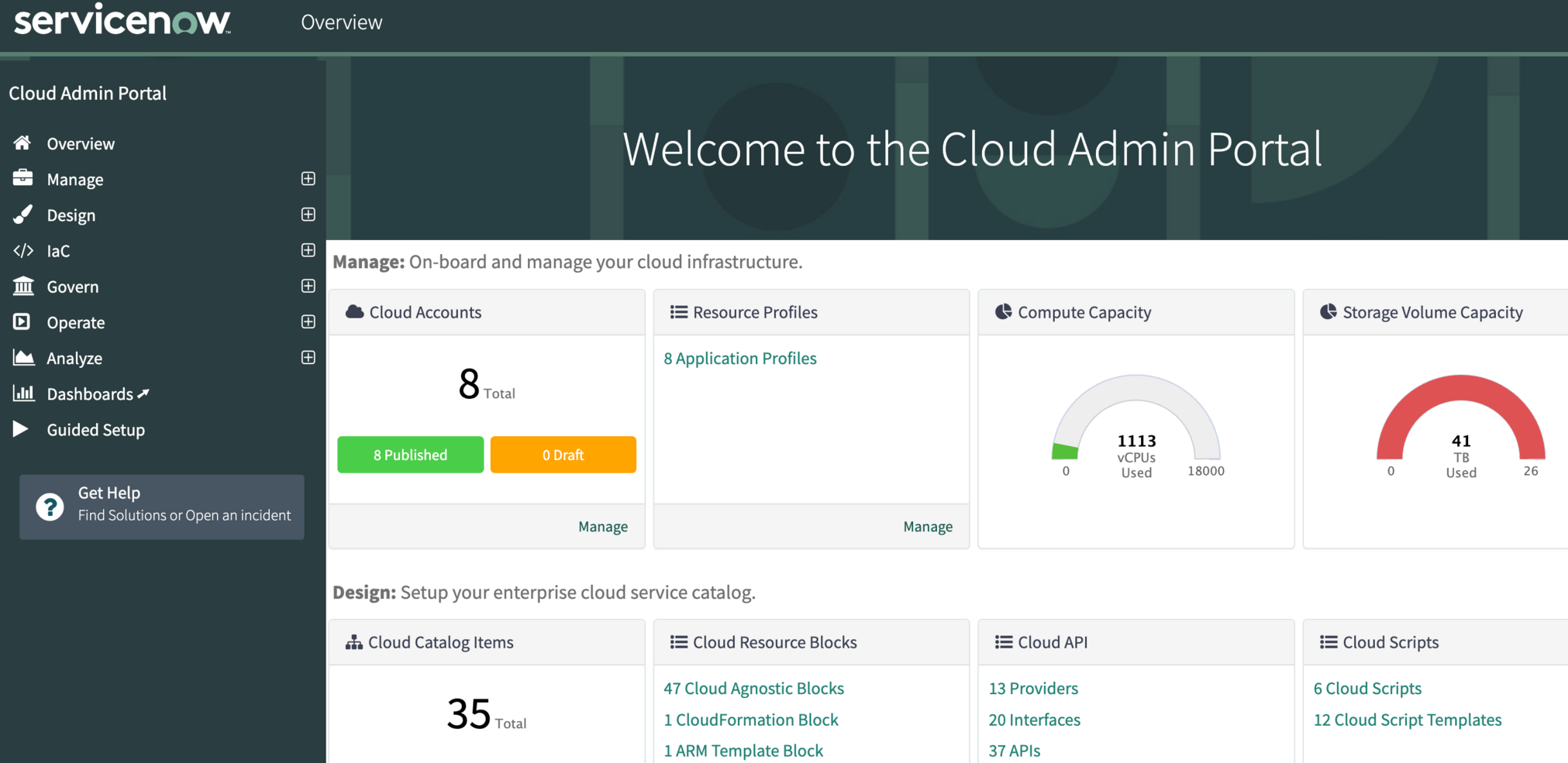The width and height of the screenshot is (1568, 763).
Task: Click Manage link in Cloud Accounts card
Action: point(603,526)
